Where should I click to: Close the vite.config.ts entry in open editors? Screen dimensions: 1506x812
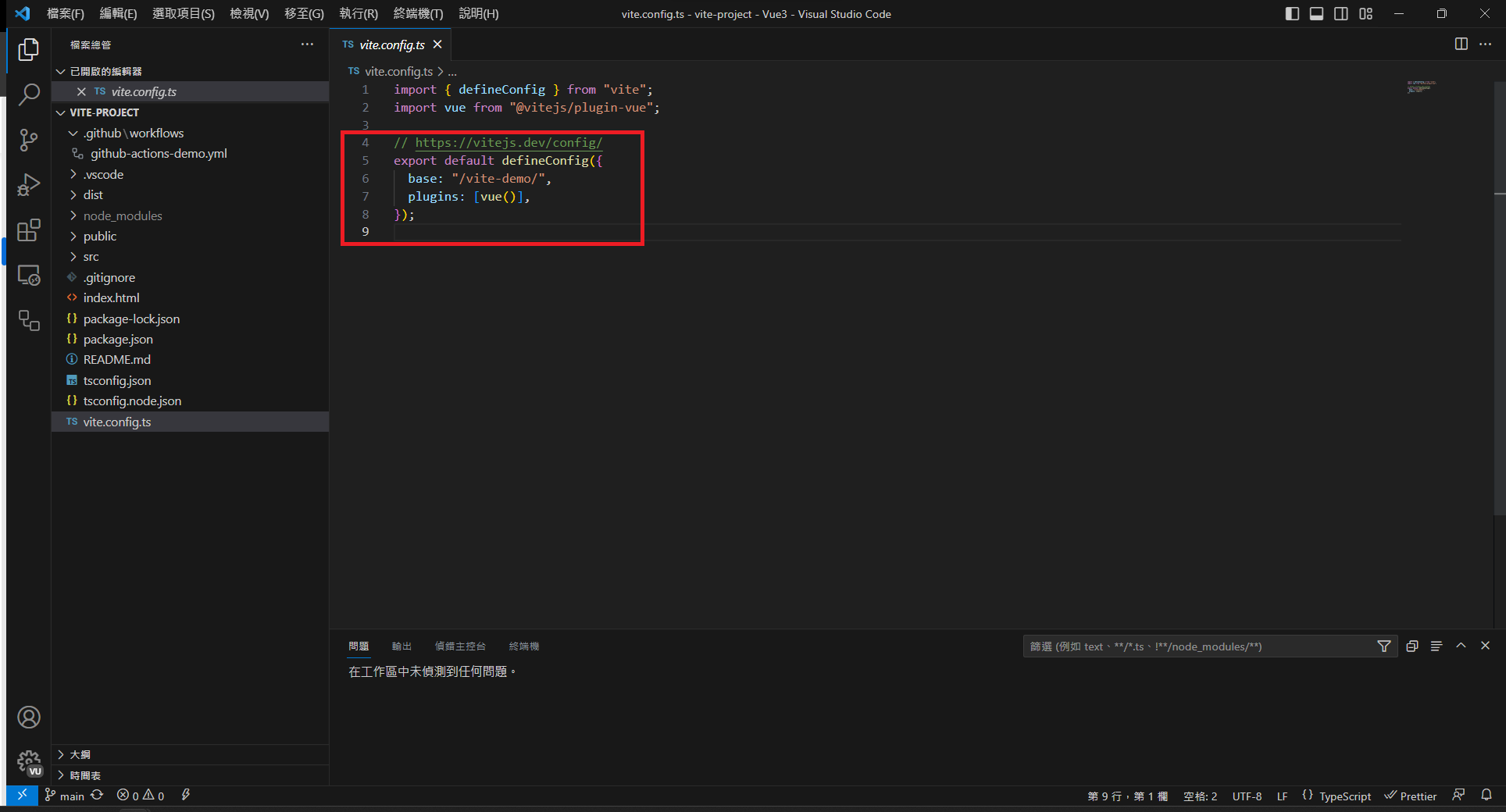(x=81, y=92)
